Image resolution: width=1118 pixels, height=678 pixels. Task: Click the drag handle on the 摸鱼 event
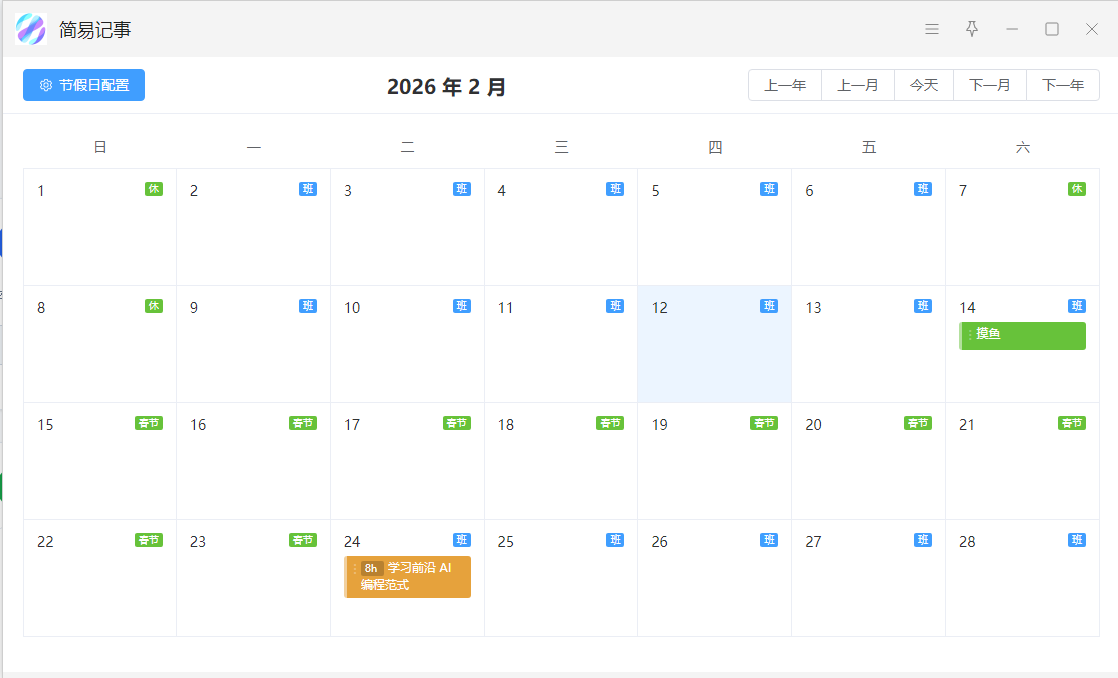point(969,335)
